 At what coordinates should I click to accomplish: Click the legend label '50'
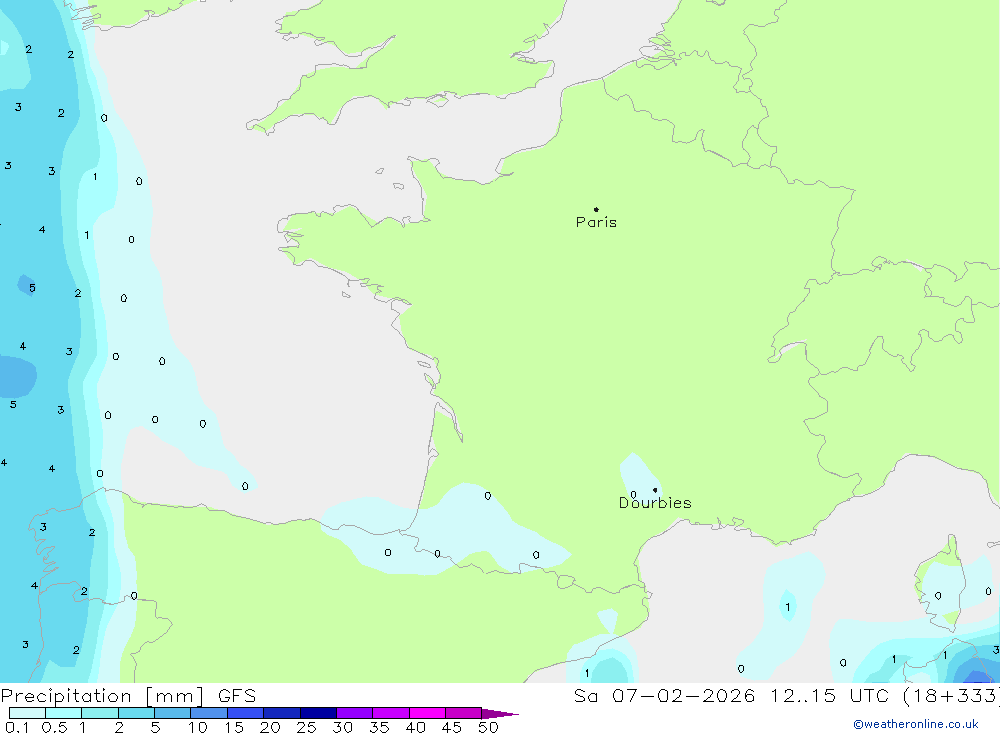click(488, 727)
